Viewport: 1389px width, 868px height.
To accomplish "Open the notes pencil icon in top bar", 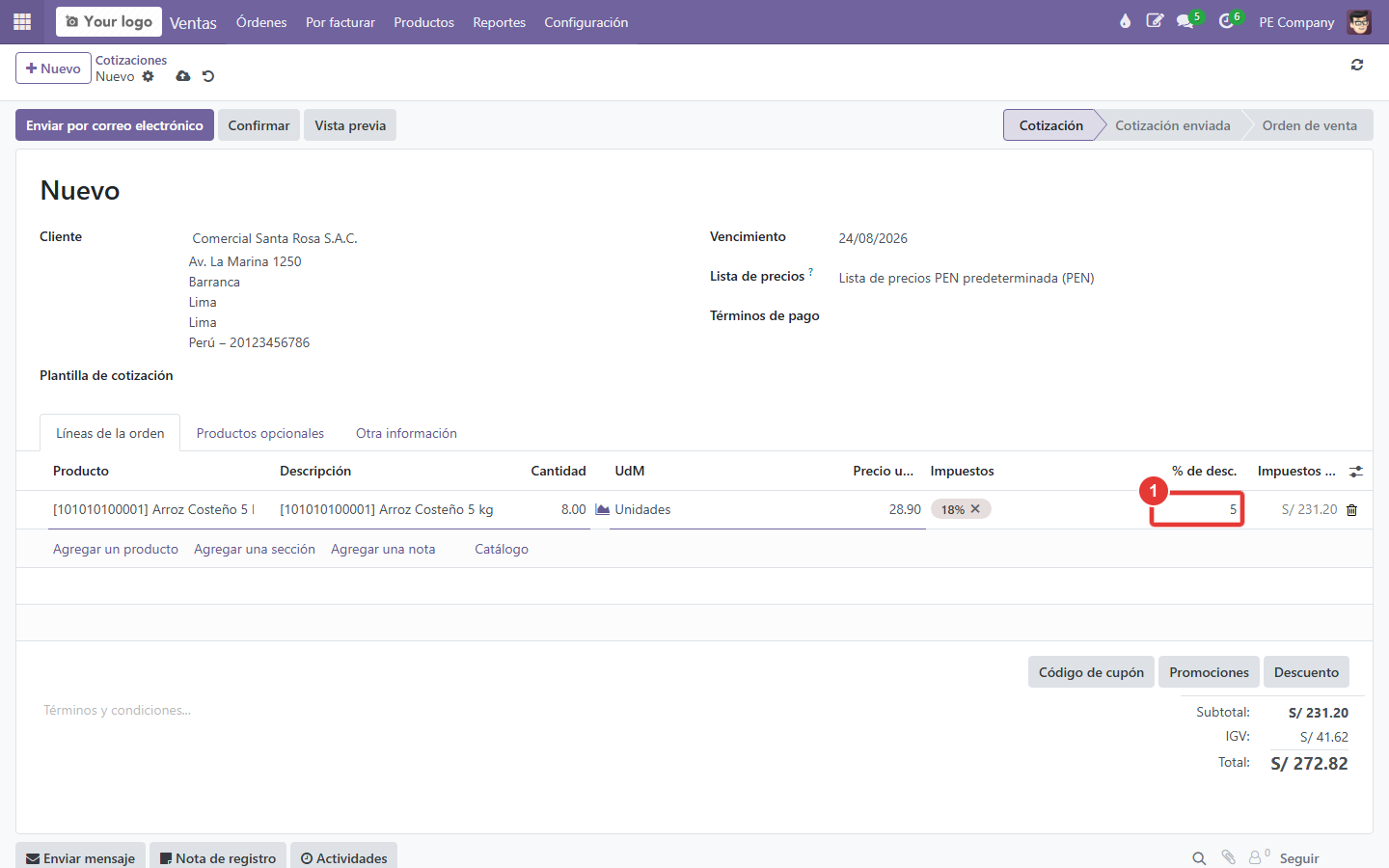I will (1155, 21).
